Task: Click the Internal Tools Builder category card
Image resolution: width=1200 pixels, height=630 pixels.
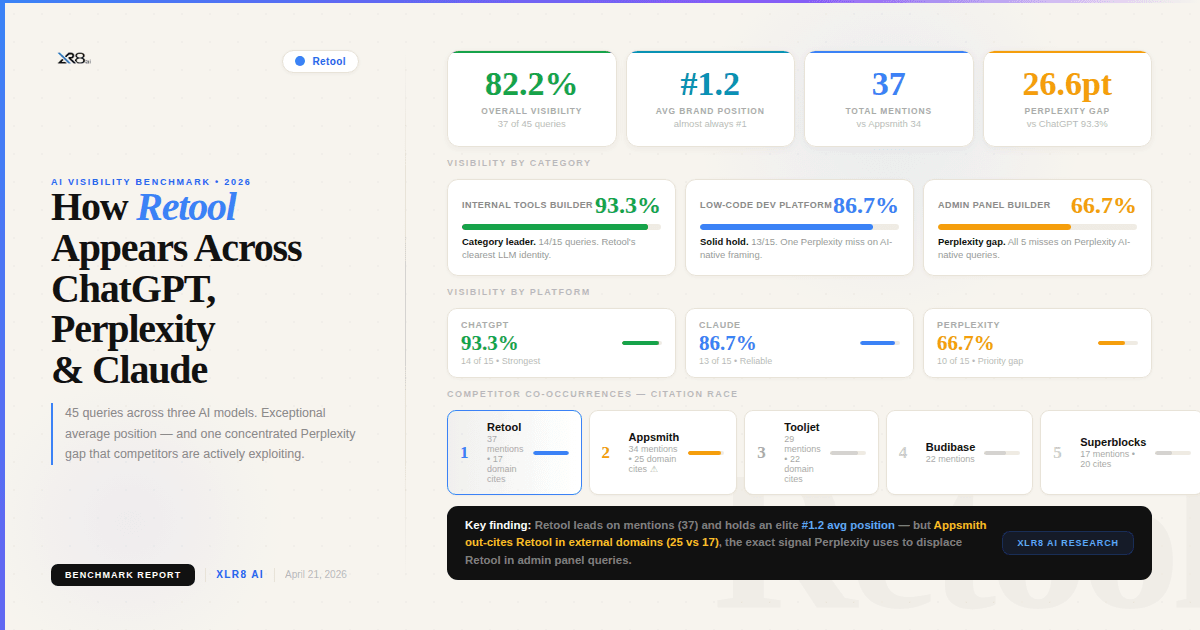Action: [x=561, y=227]
